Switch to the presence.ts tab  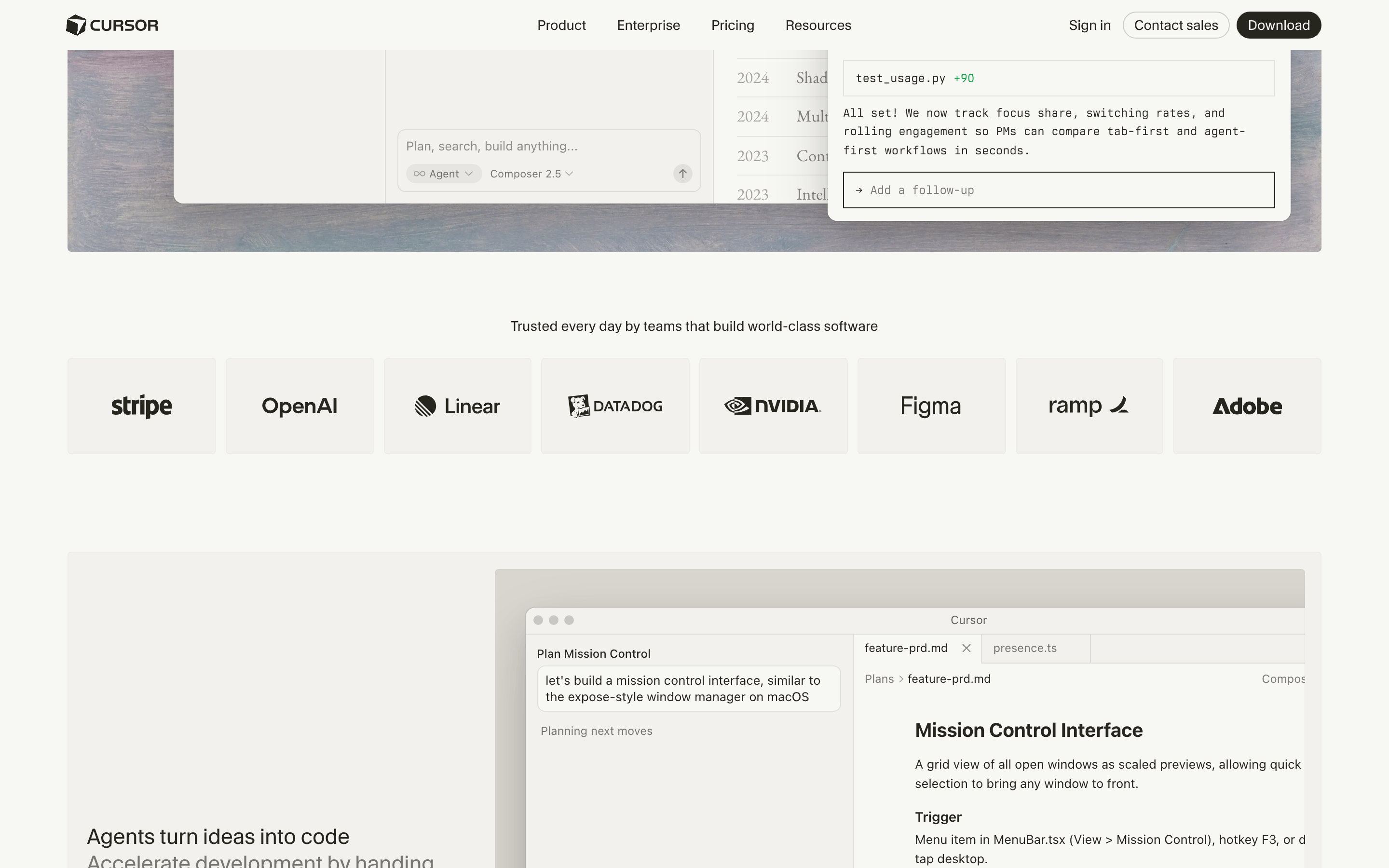pos(1036,648)
